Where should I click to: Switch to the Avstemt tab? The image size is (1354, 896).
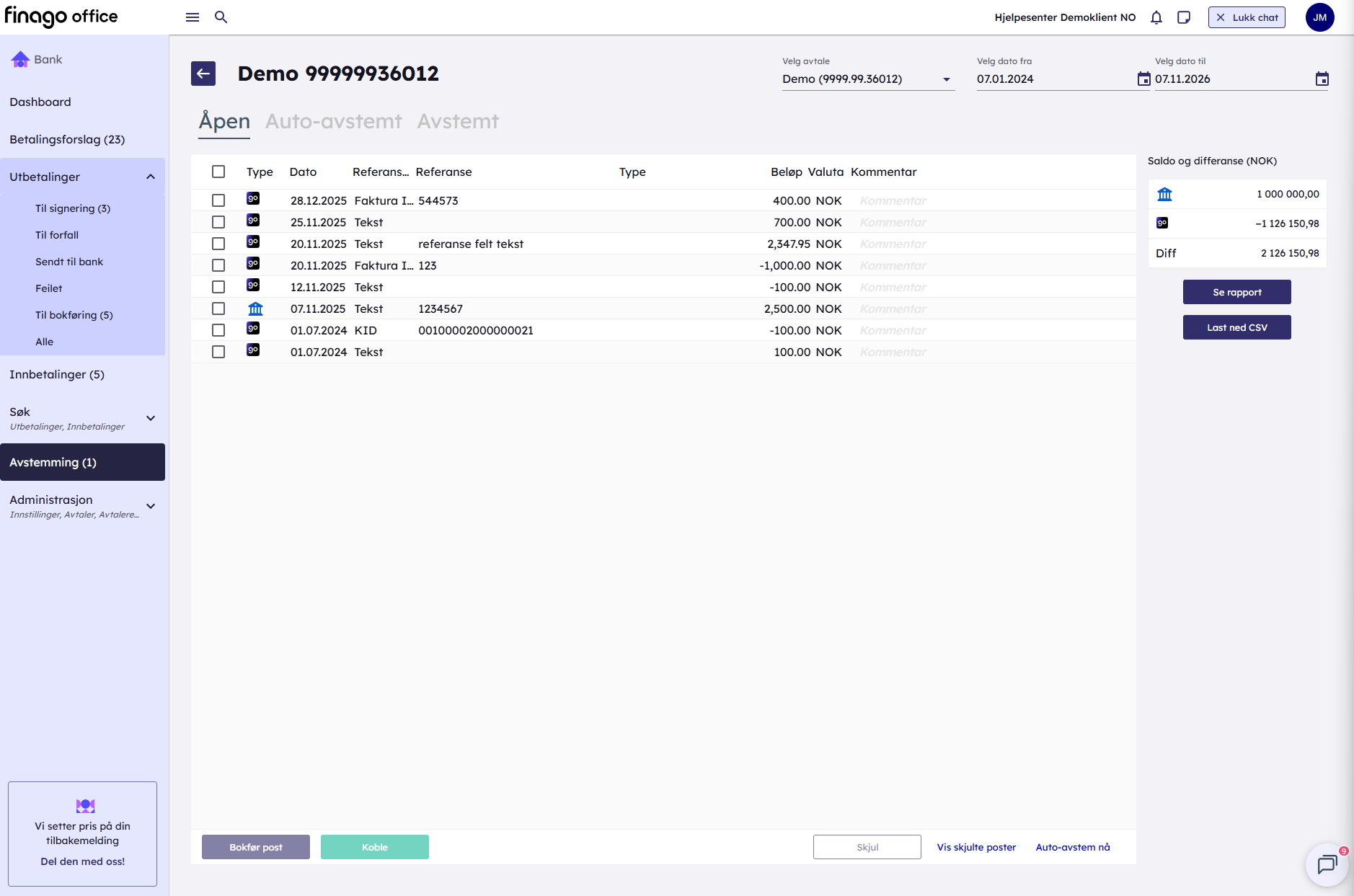pyautogui.click(x=458, y=121)
